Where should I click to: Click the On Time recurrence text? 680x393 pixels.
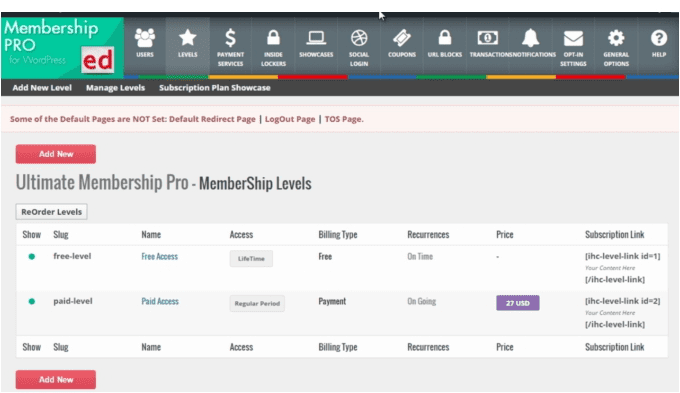420,256
